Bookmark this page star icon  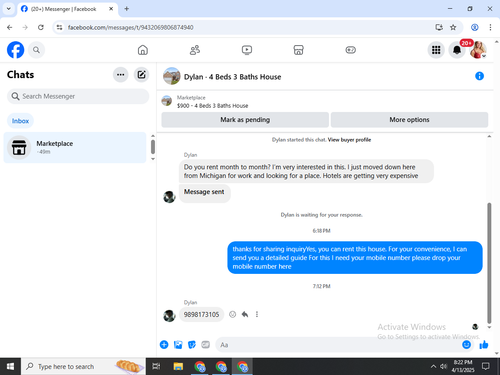(x=453, y=27)
